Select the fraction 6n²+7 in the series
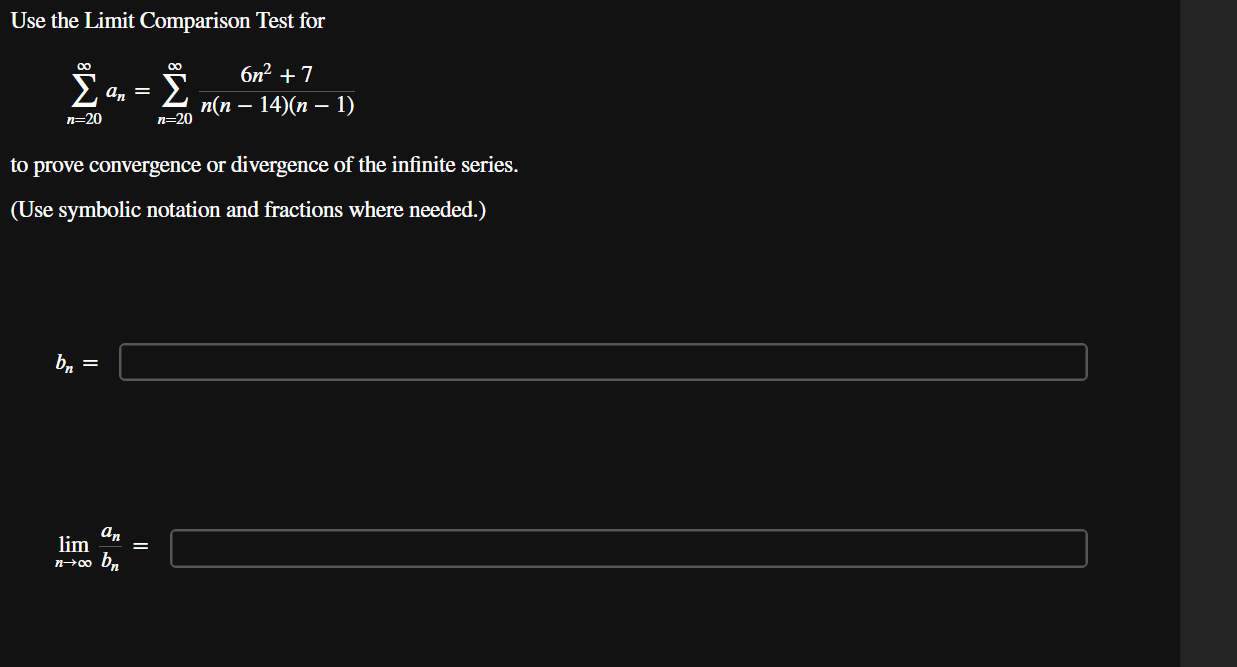Viewport: 1237px width, 667px height. click(x=276, y=73)
